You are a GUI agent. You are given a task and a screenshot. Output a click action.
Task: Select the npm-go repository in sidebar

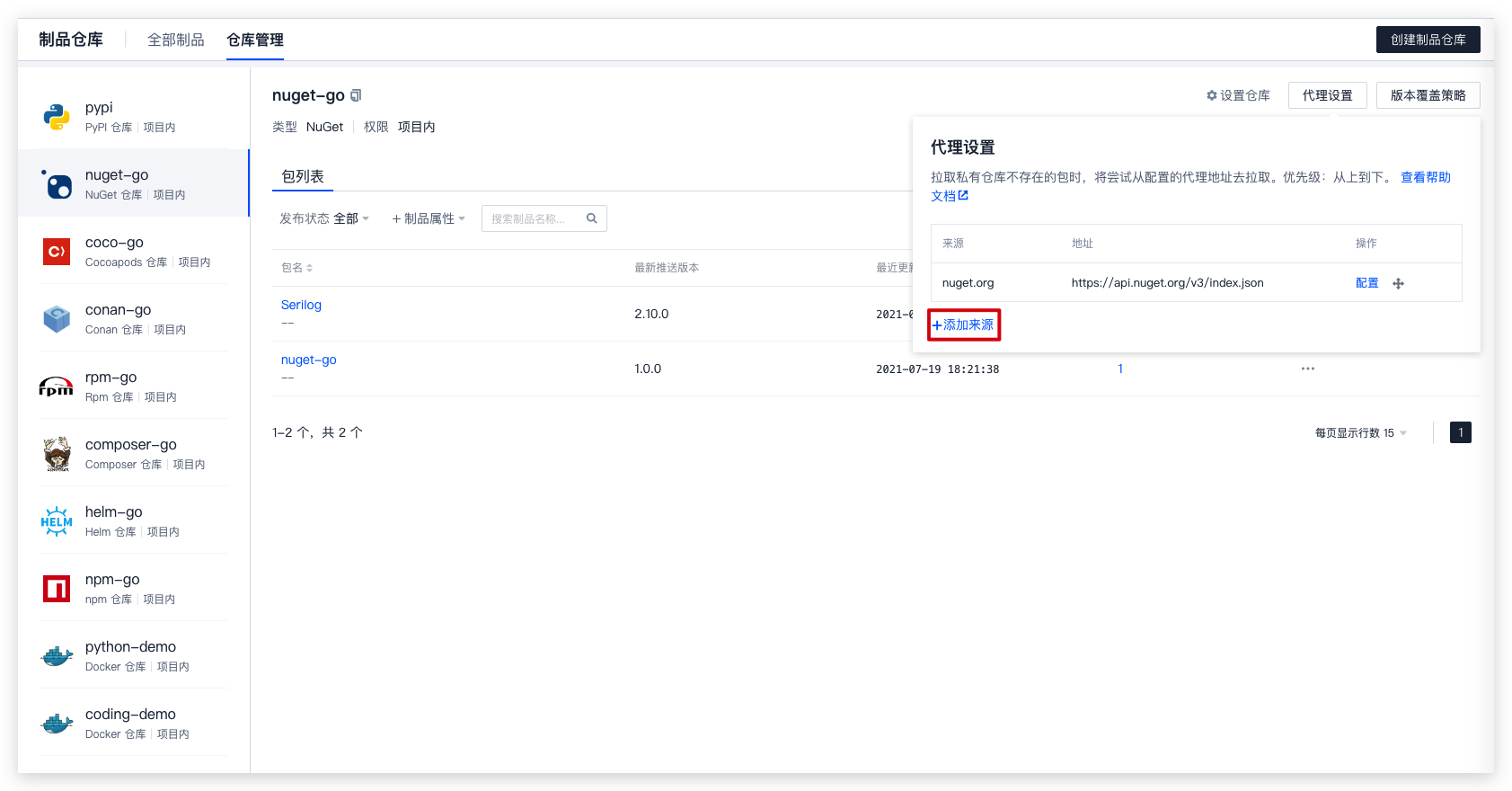133,588
